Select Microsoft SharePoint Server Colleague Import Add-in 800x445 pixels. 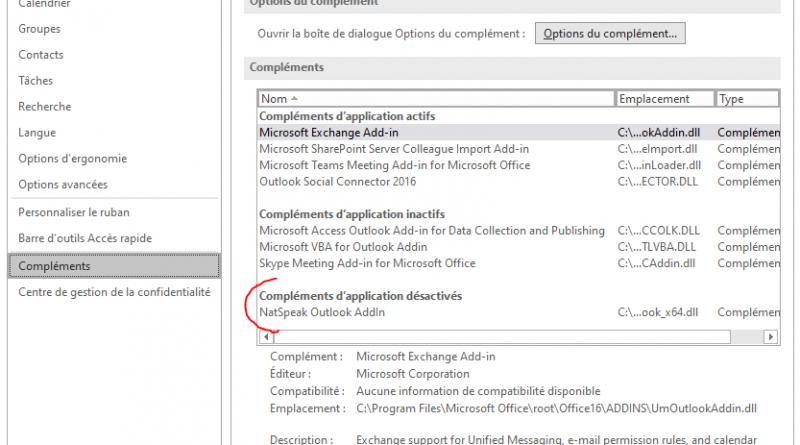pyautogui.click(x=519, y=149)
